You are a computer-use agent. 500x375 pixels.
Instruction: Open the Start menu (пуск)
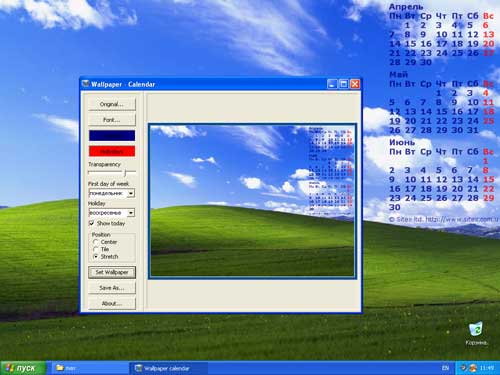coord(22,368)
